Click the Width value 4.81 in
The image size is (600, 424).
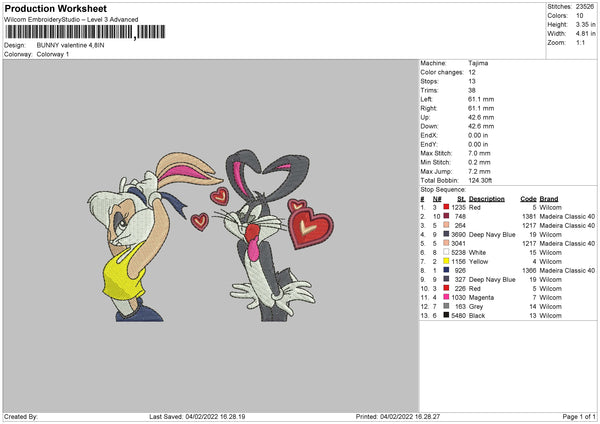point(585,34)
